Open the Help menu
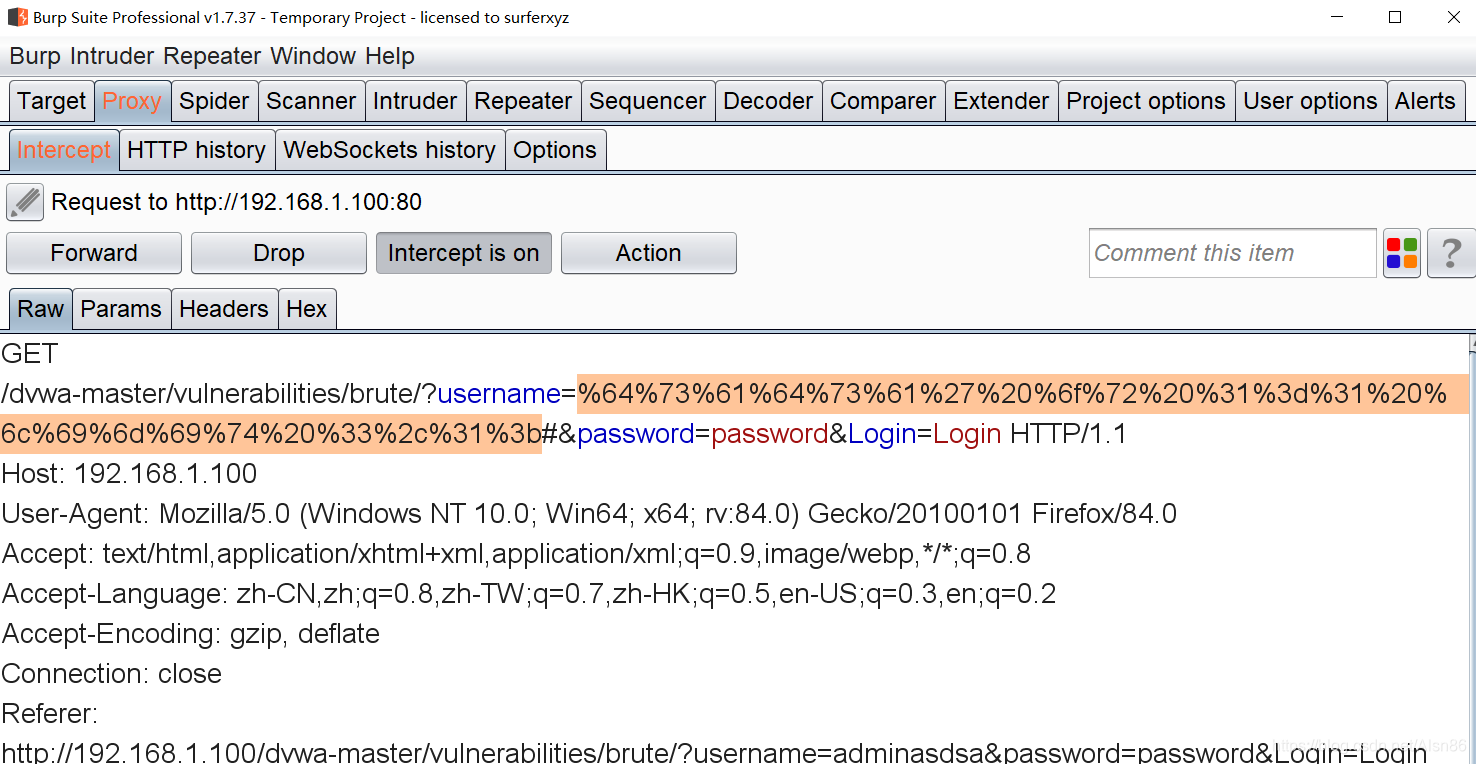Image resolution: width=1476 pixels, height=764 pixels. click(x=390, y=56)
